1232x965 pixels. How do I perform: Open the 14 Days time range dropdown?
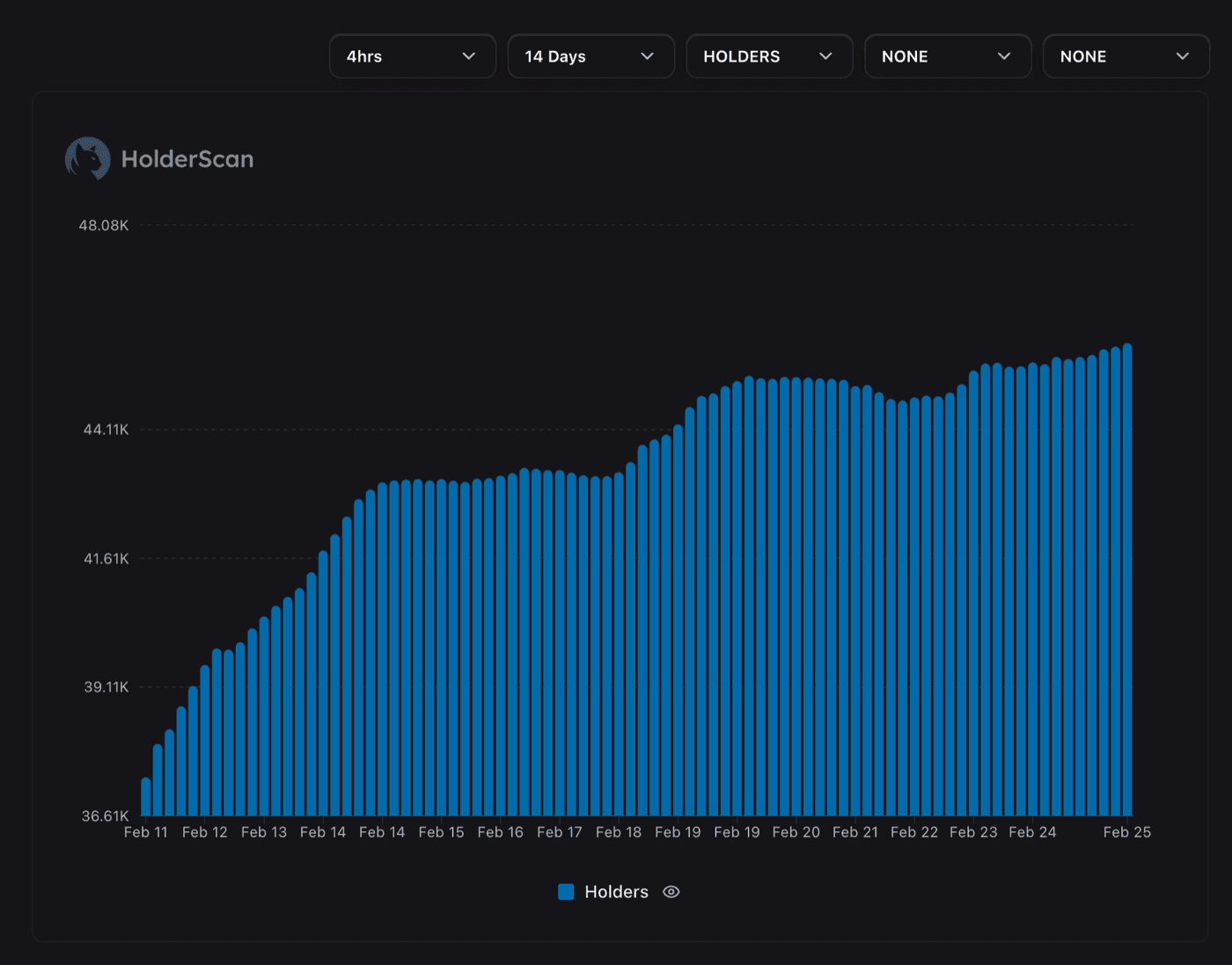(x=590, y=55)
